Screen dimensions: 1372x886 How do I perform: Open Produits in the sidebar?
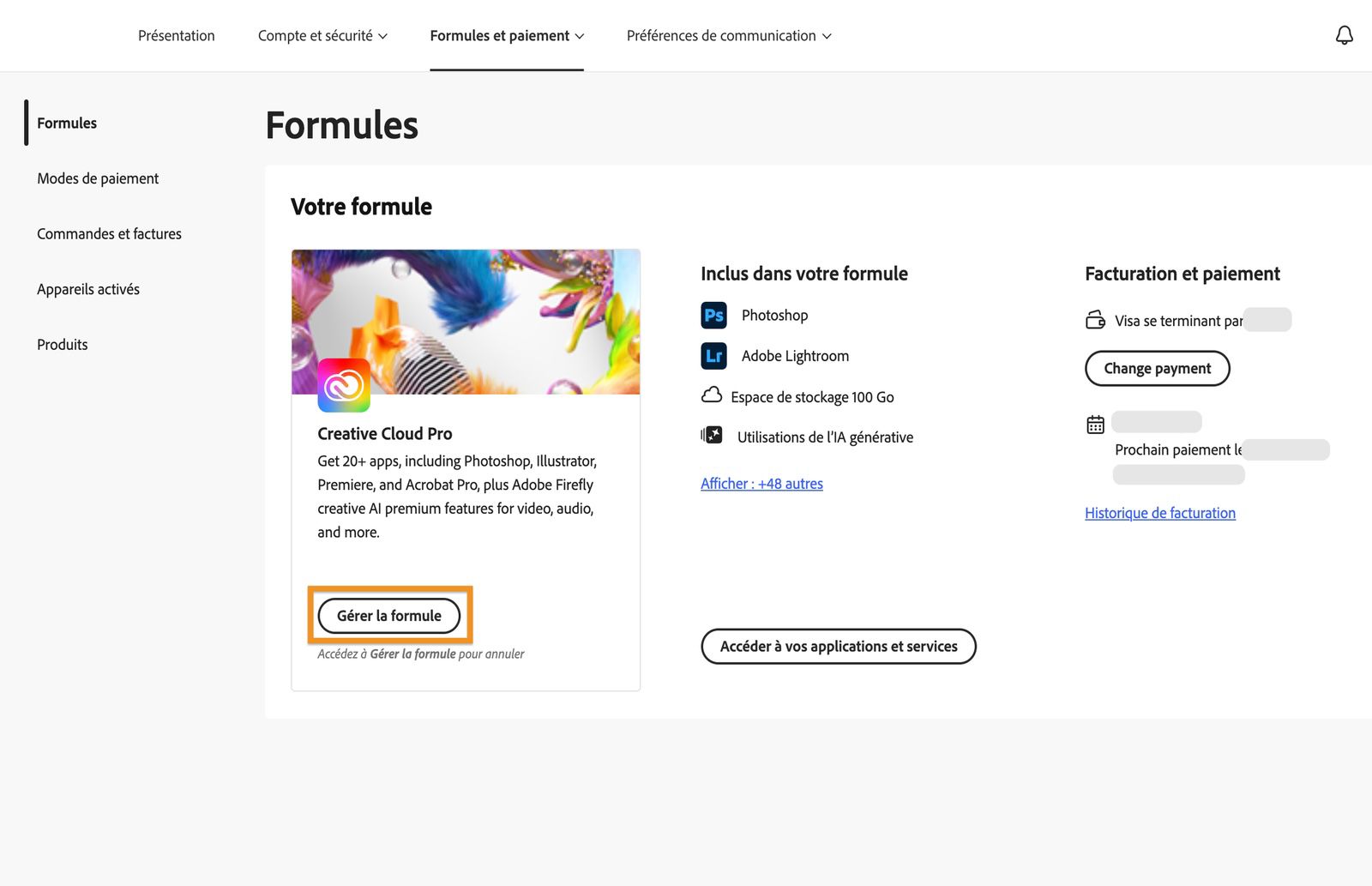point(63,344)
